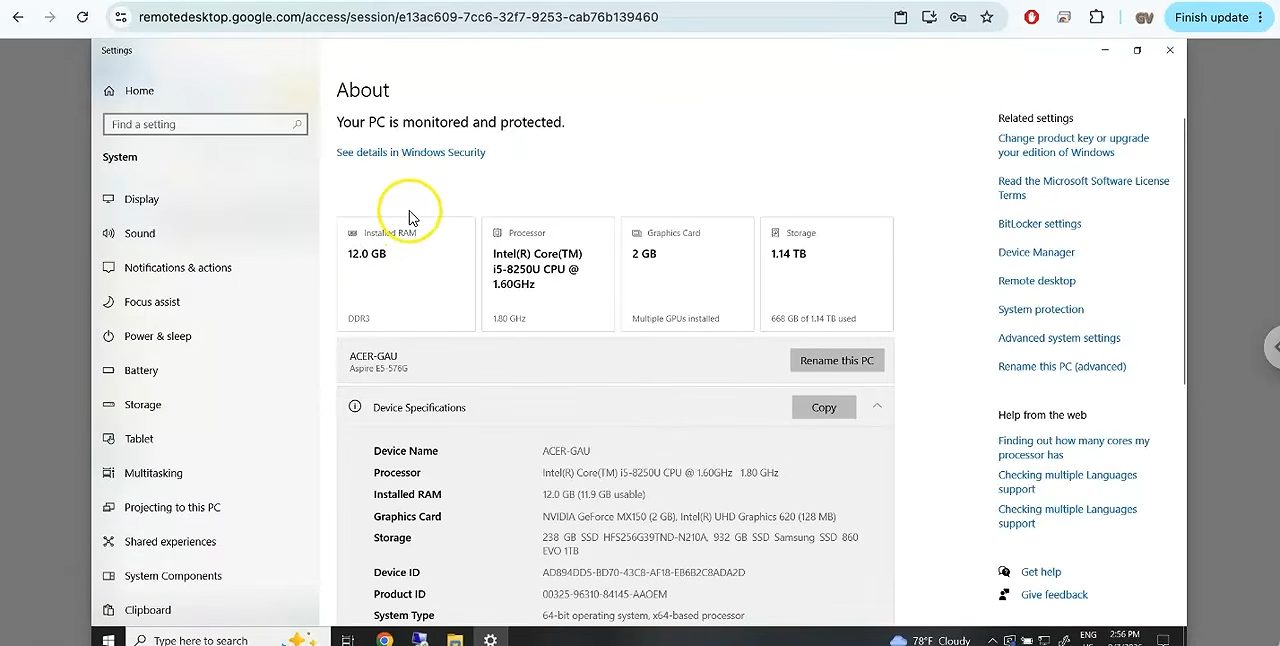
Task: Open the weather widget showing 78°F Cloudy
Action: (x=930, y=640)
